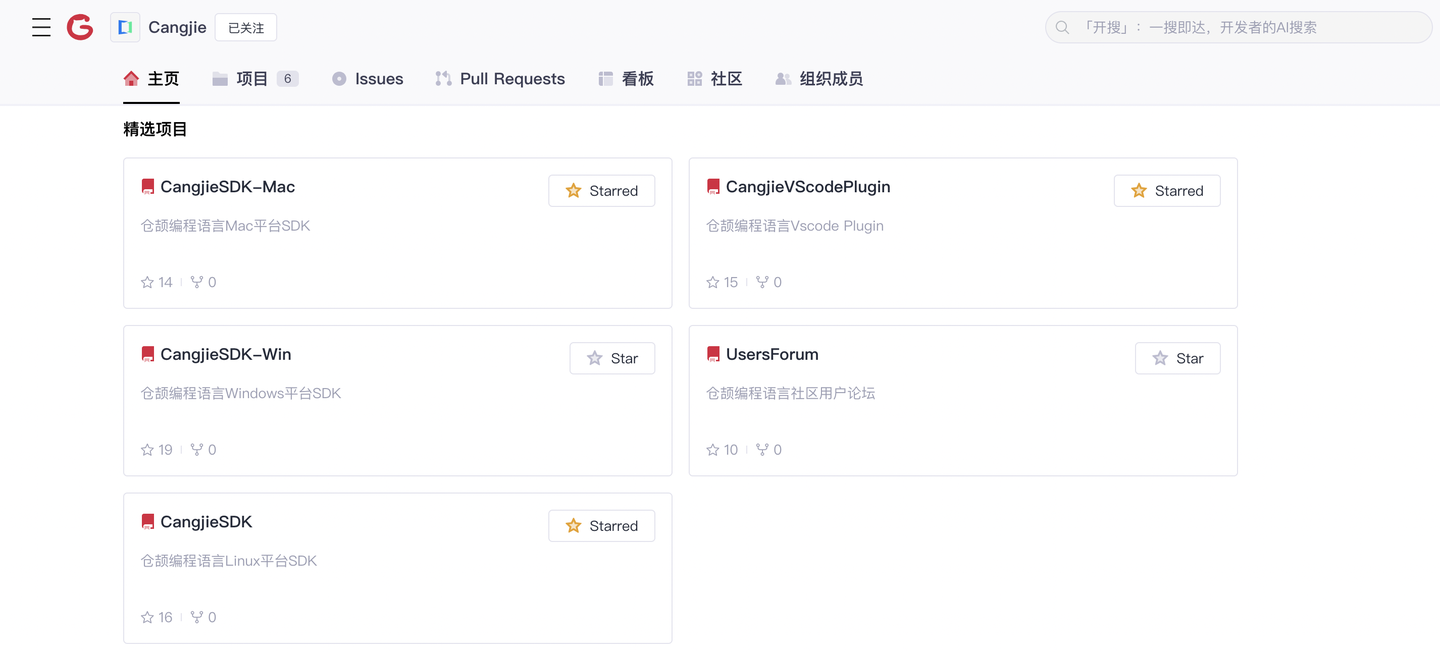The image size is (1440, 653).
Task: Click the Gitee red G logo
Action: pyautogui.click(x=80, y=28)
